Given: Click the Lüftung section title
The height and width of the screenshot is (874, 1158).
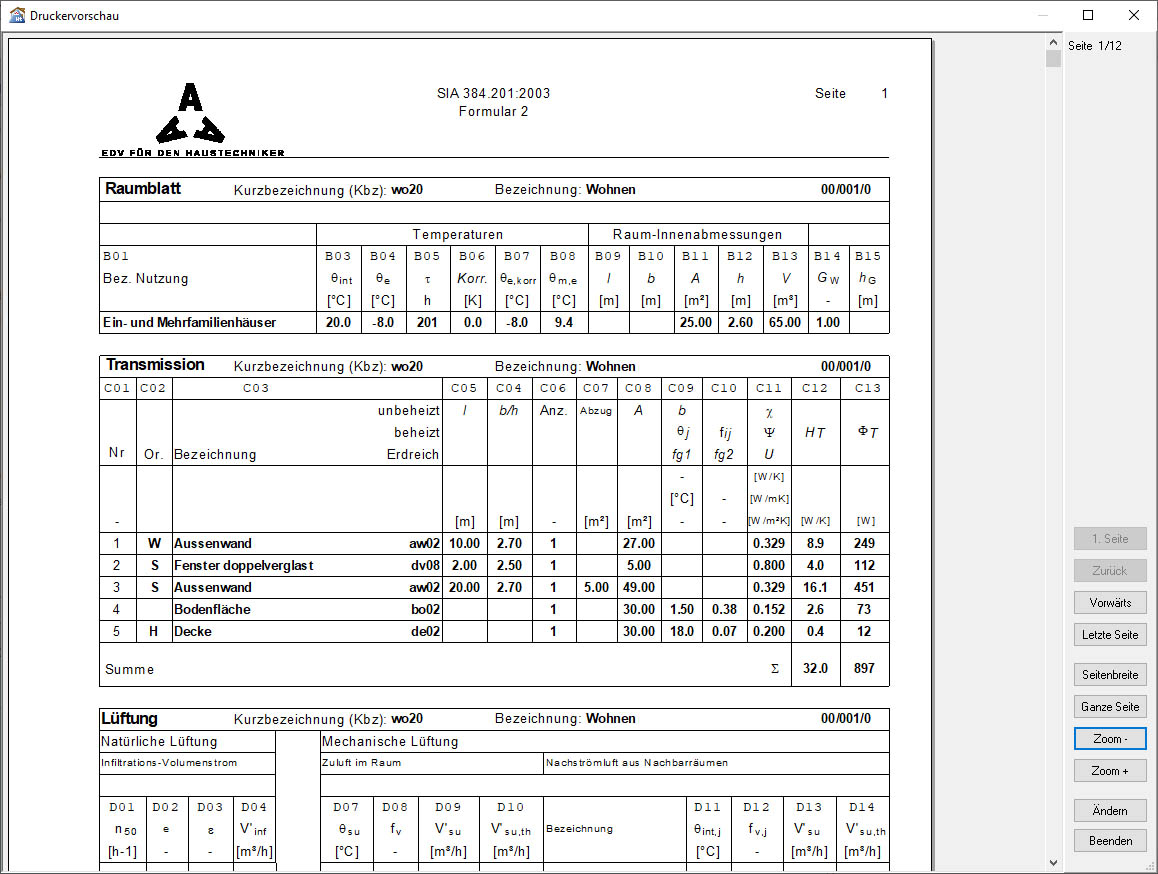Looking at the screenshot, I should point(129,718).
